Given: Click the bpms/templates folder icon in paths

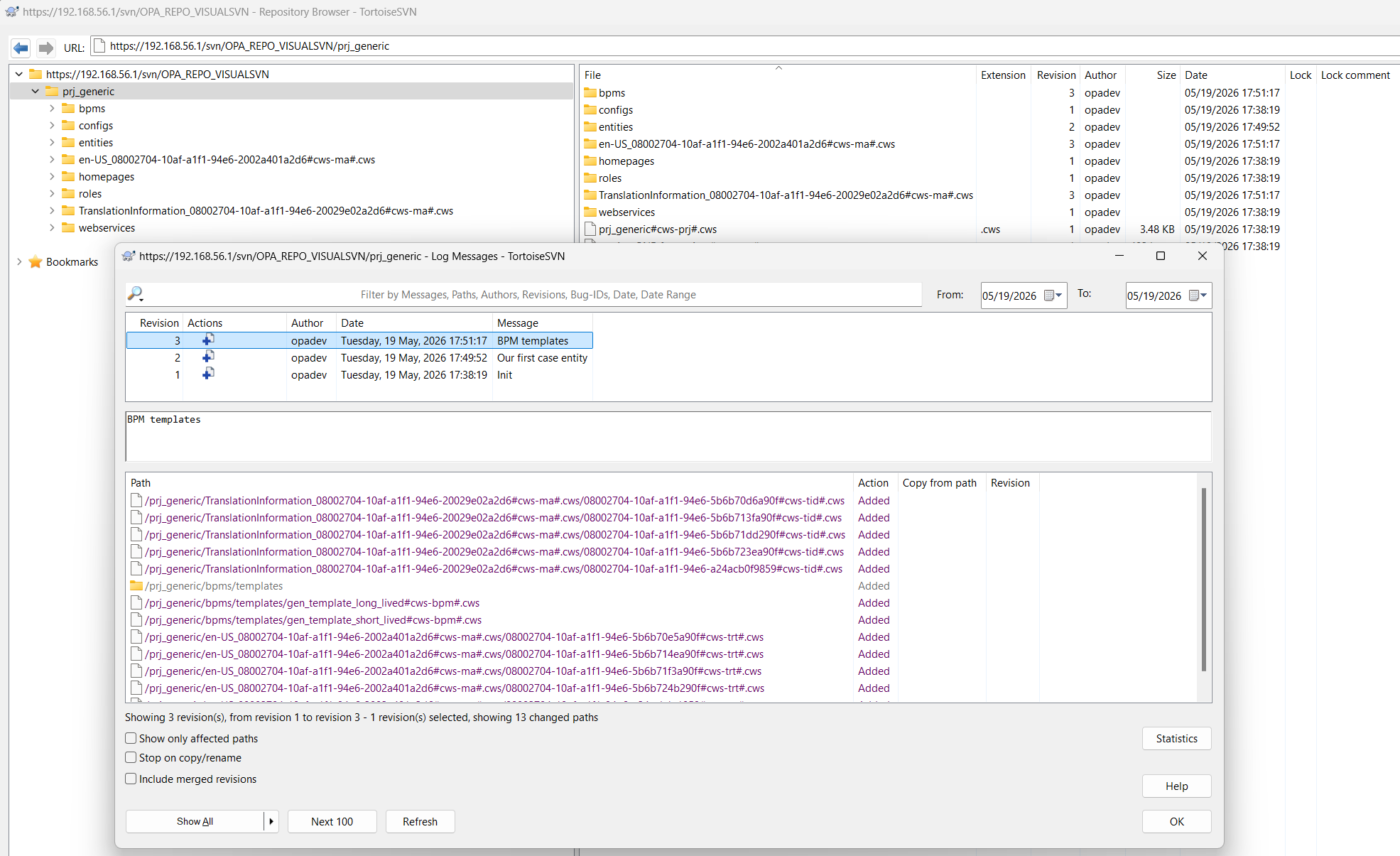Looking at the screenshot, I should tap(136, 585).
